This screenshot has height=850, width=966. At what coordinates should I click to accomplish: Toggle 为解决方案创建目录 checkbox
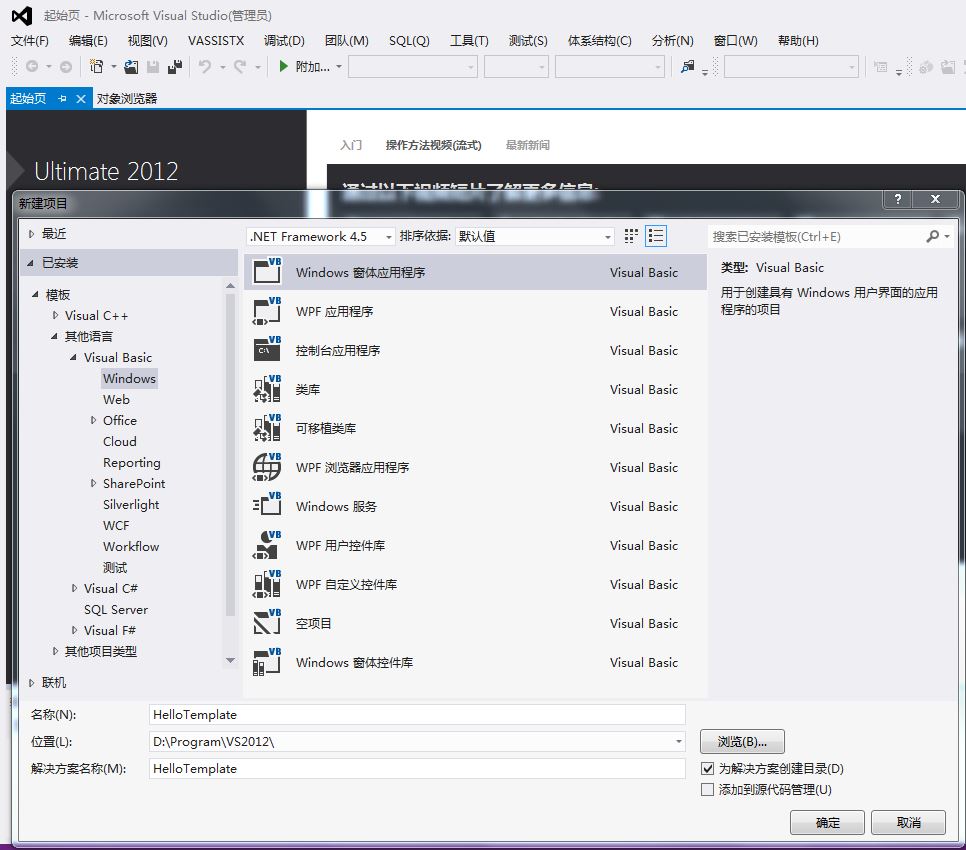coord(707,768)
